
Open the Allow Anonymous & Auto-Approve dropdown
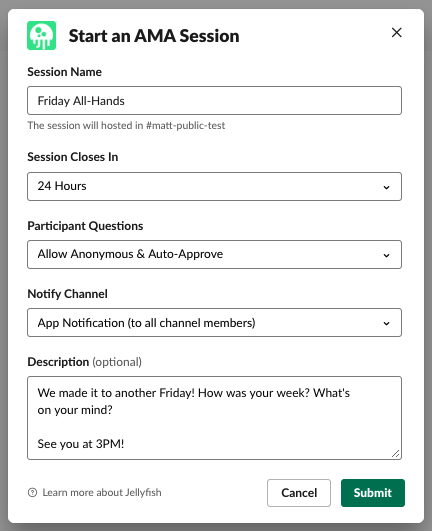(214, 254)
